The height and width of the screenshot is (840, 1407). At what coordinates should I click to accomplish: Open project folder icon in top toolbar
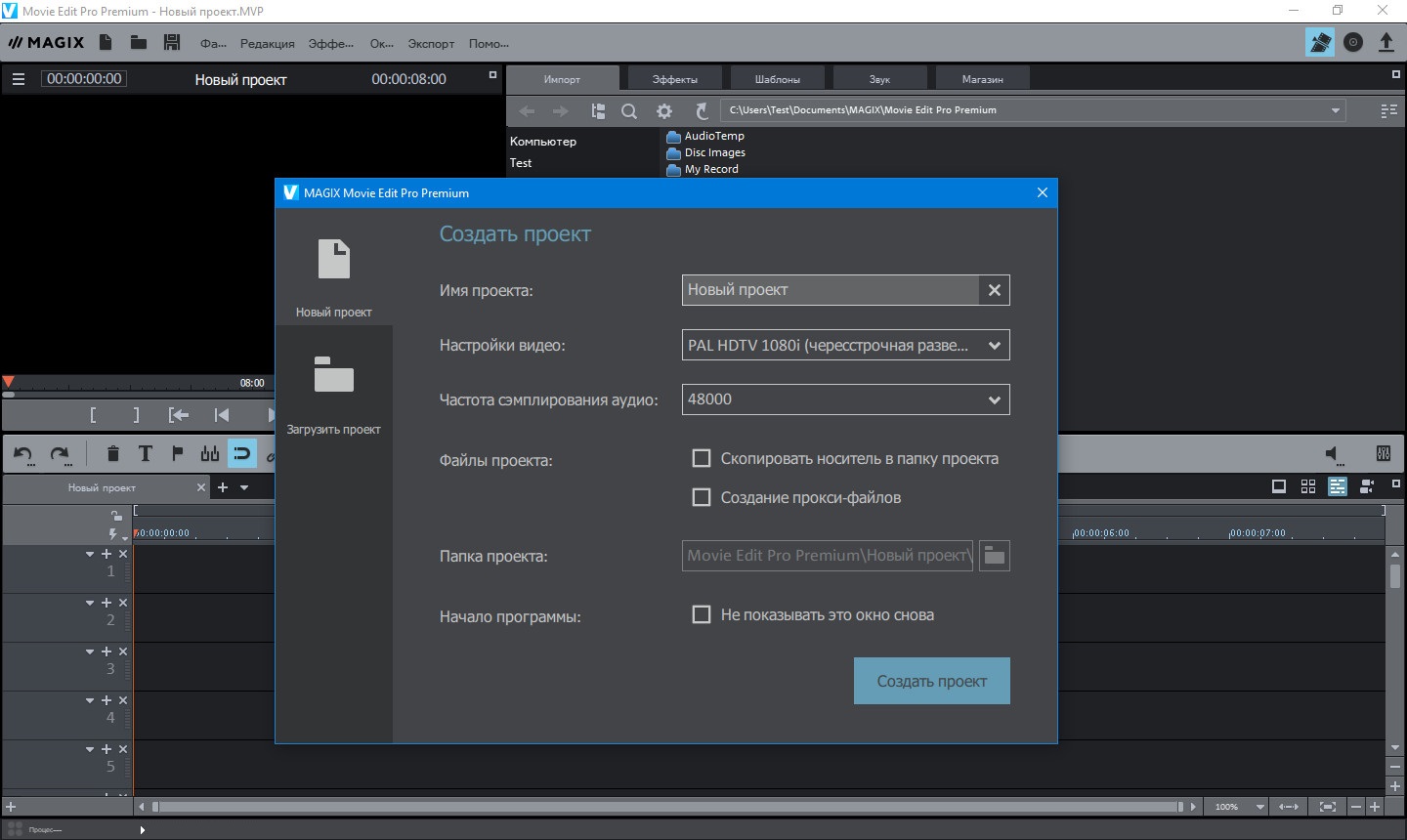pos(139,42)
